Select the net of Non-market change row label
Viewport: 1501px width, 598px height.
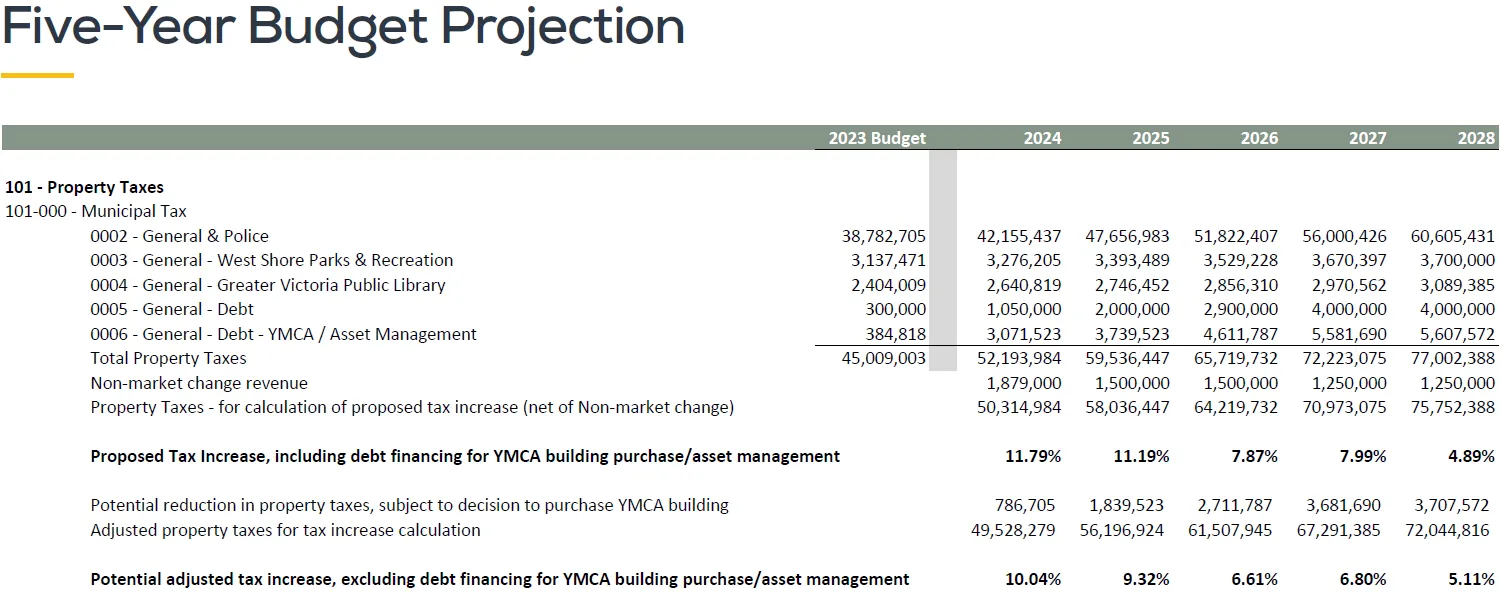pos(412,407)
